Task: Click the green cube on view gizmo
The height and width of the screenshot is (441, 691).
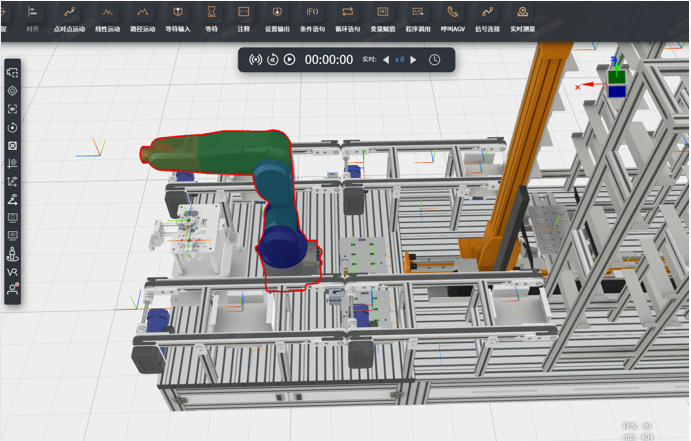Action: point(618,76)
